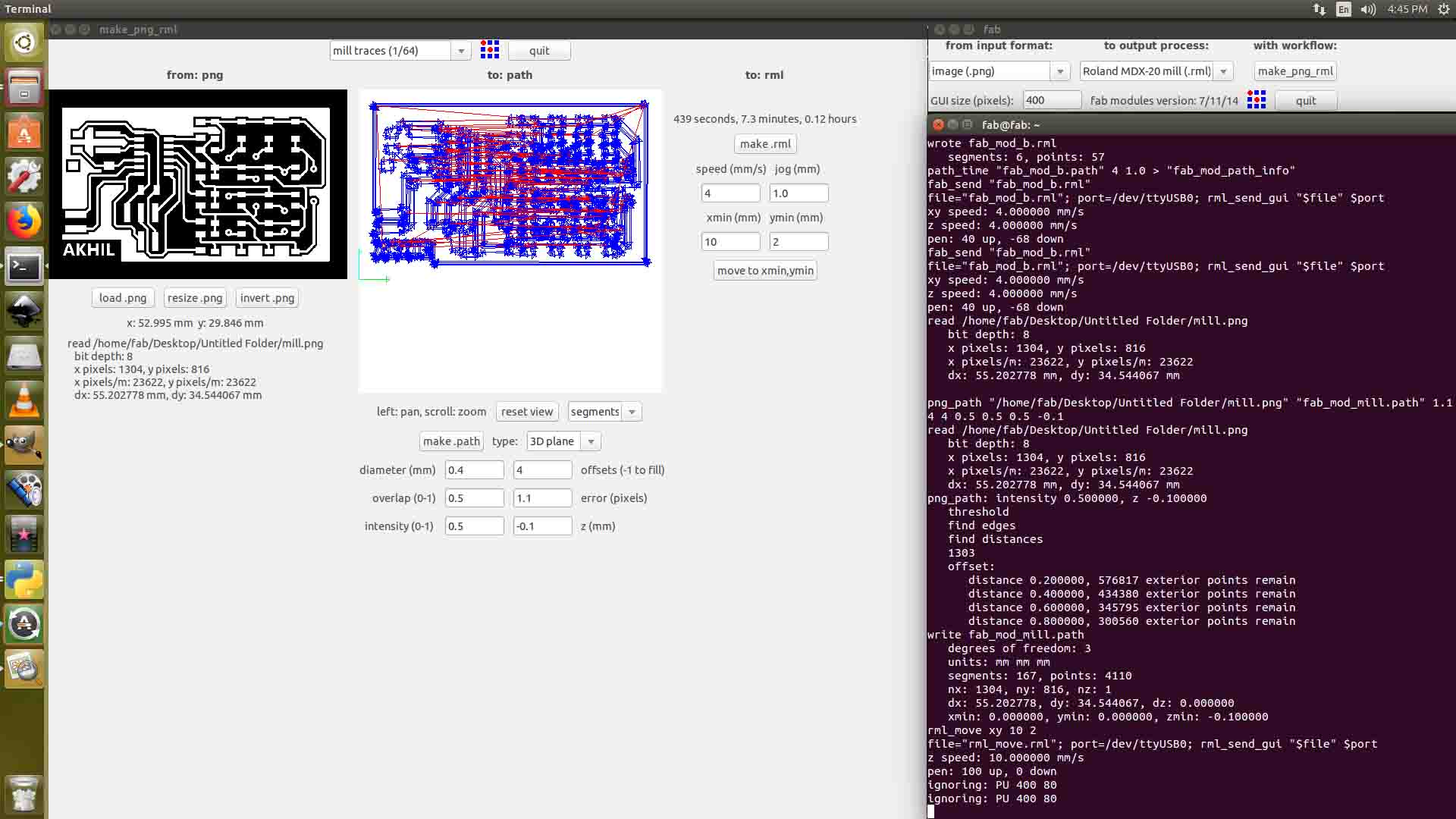Image resolution: width=1456 pixels, height=819 pixels.
Task: Launch Inkscape from the dock
Action: pos(24,310)
